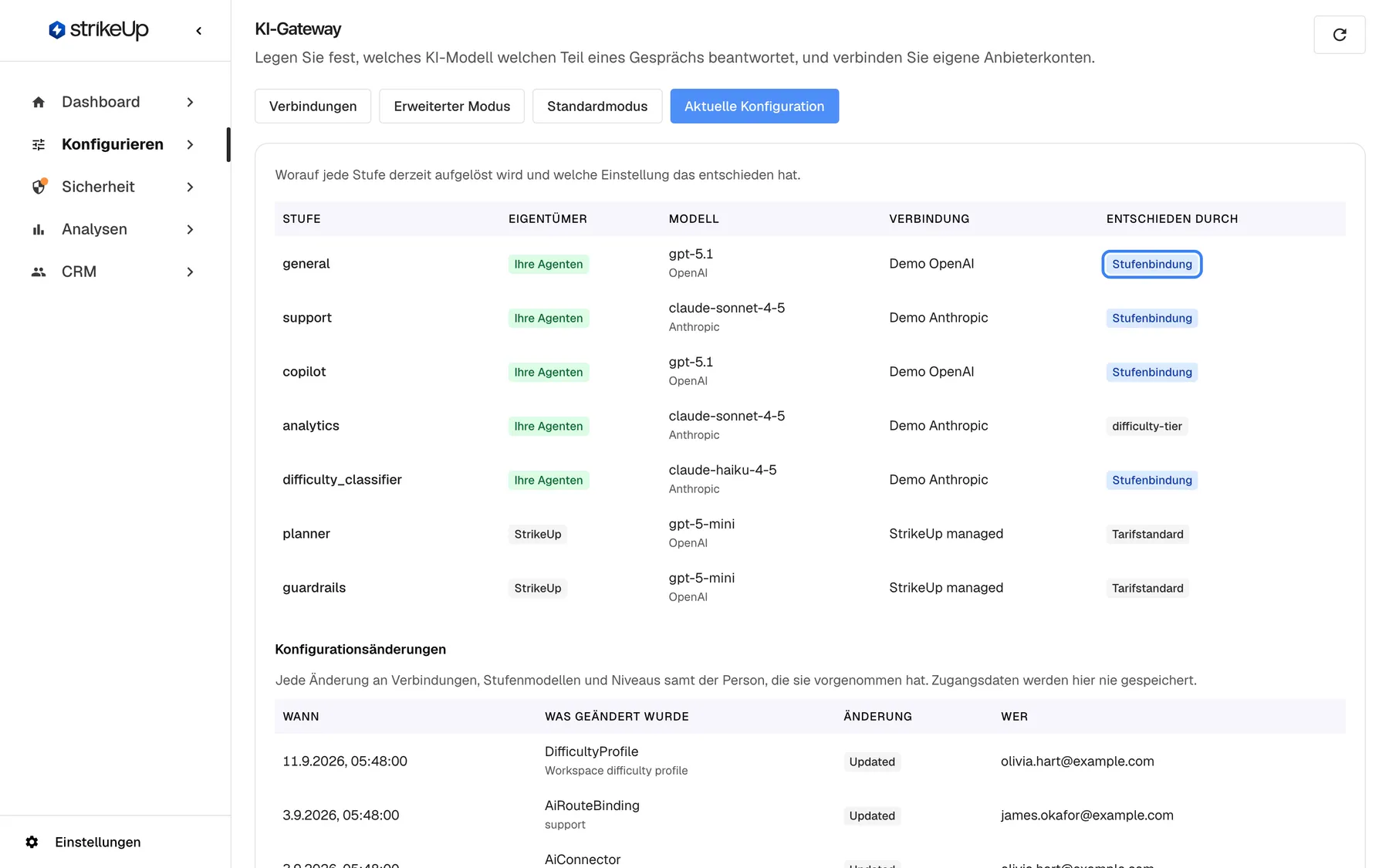Image resolution: width=1389 pixels, height=868 pixels.
Task: Collapse the sidebar with the arrow
Action: click(199, 31)
